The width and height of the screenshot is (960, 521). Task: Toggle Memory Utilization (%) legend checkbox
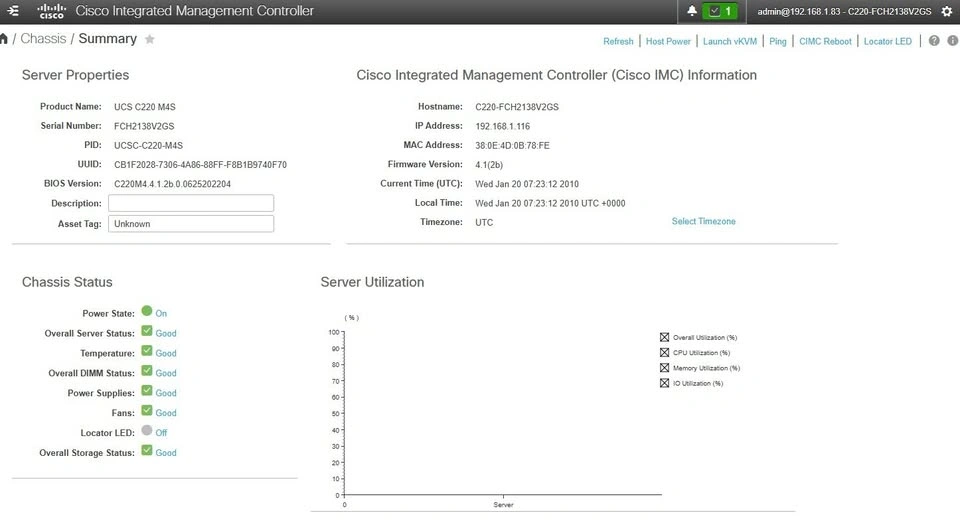[664, 368]
